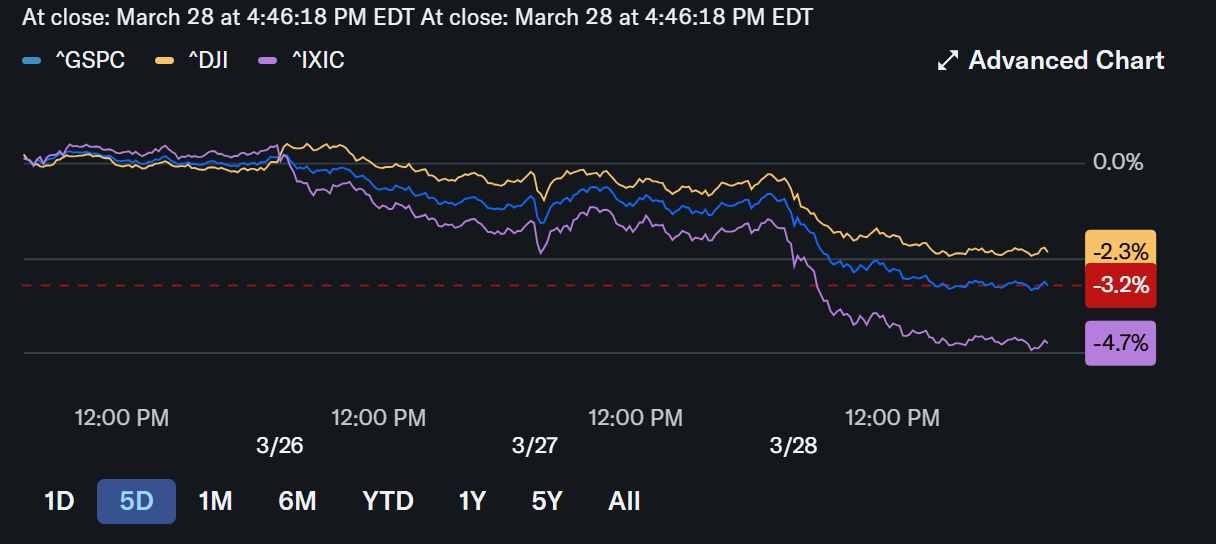
Task: Toggle the ^GSPC series label
Action: pos(89,61)
